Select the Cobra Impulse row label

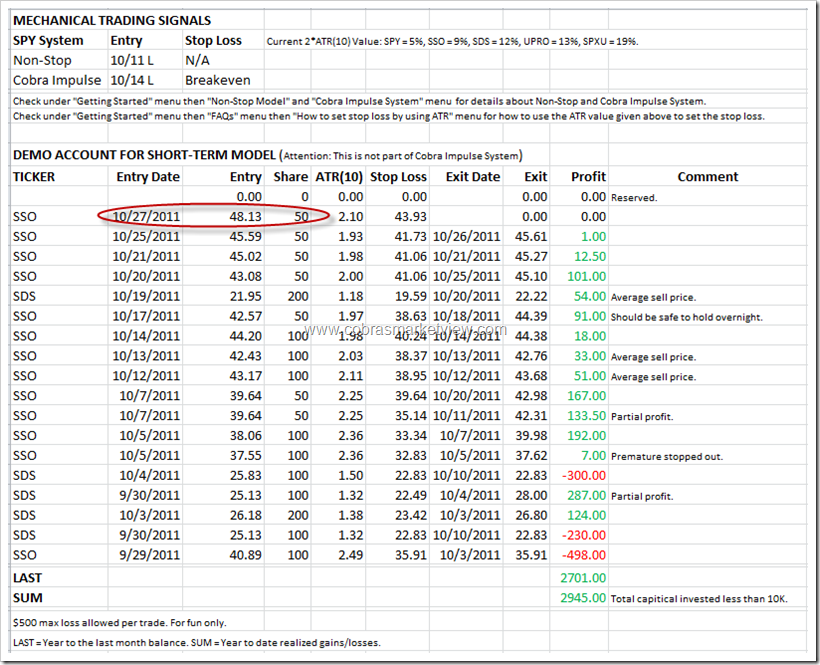tap(57, 80)
